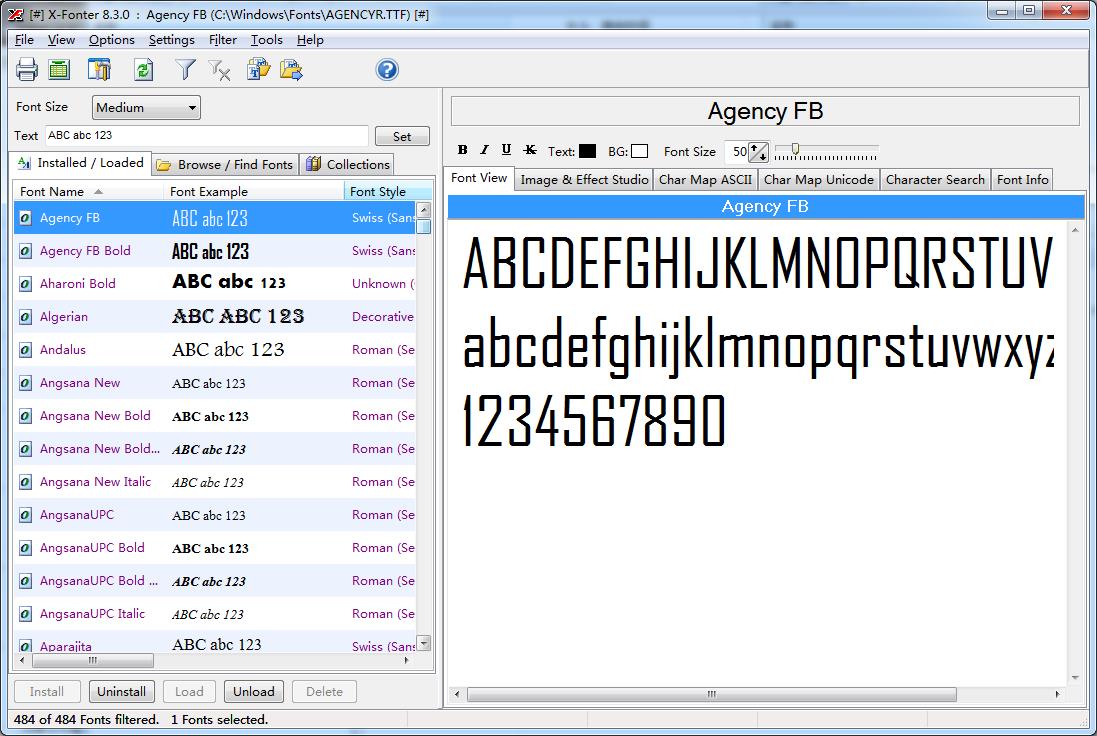Switch to the Browse / Find Fonts tab
The height and width of the screenshot is (736, 1097).
pos(225,164)
